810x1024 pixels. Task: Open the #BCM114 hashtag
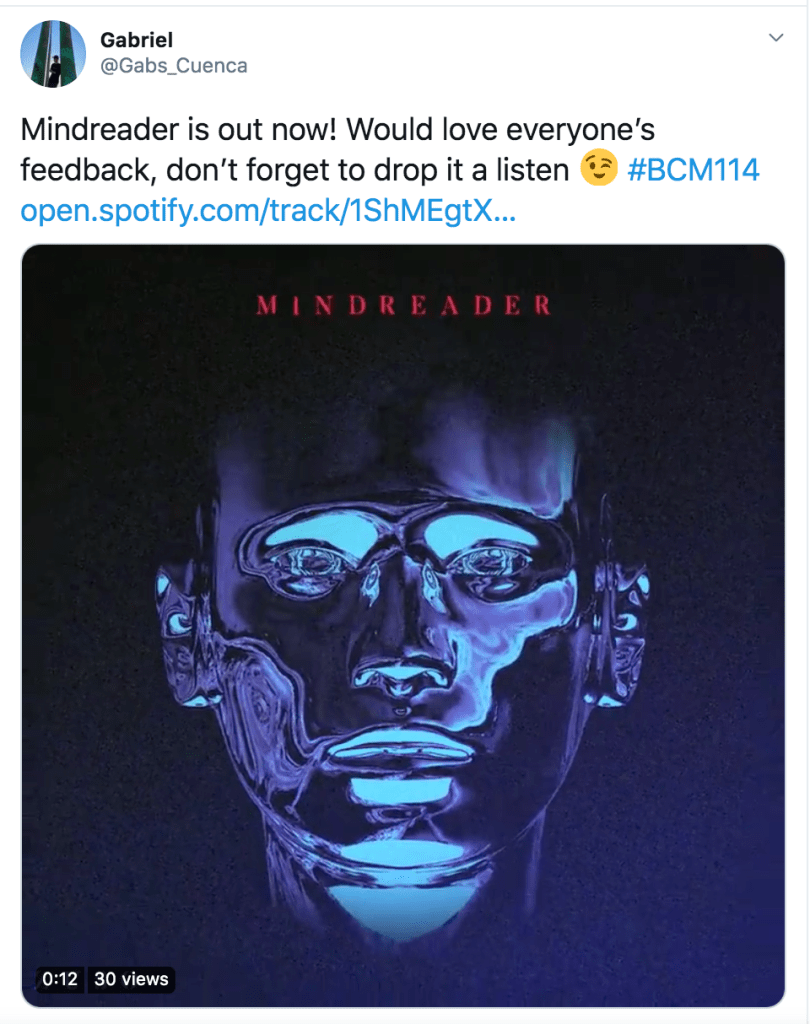pyautogui.click(x=693, y=170)
